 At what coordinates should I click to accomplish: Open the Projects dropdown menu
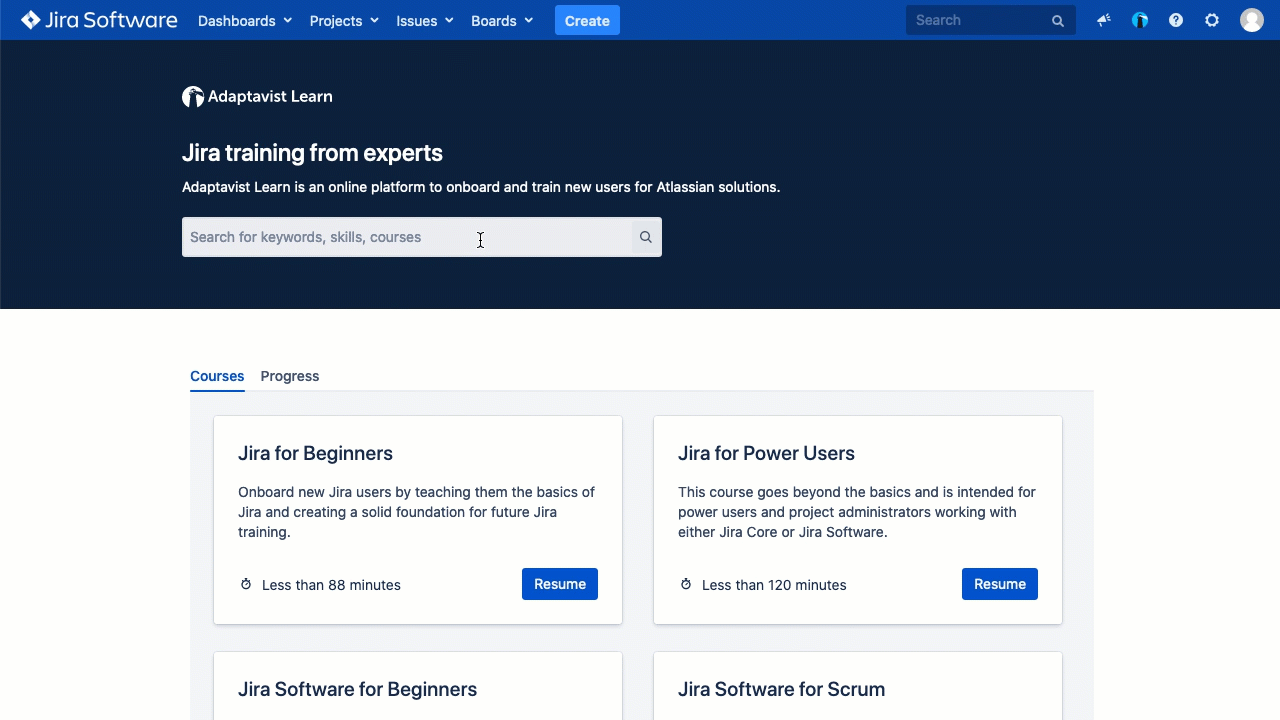(x=344, y=21)
